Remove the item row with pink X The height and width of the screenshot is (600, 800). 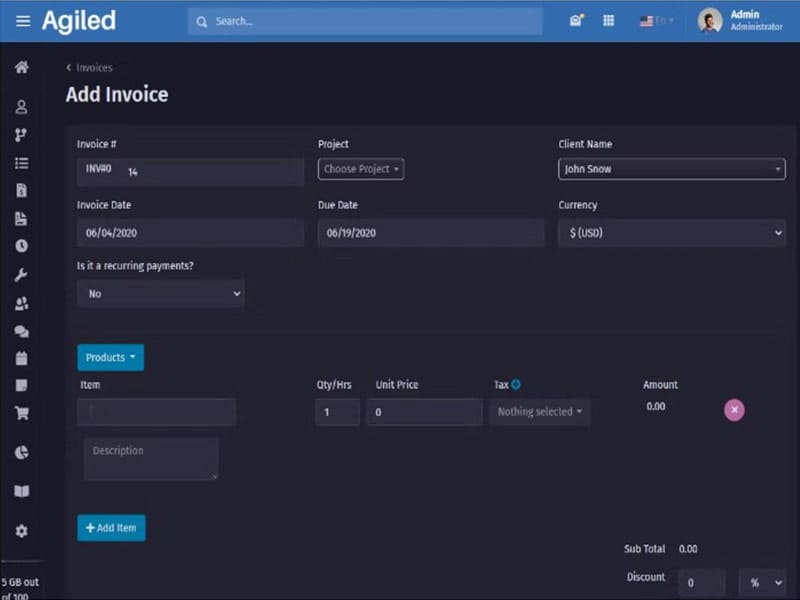pos(734,409)
